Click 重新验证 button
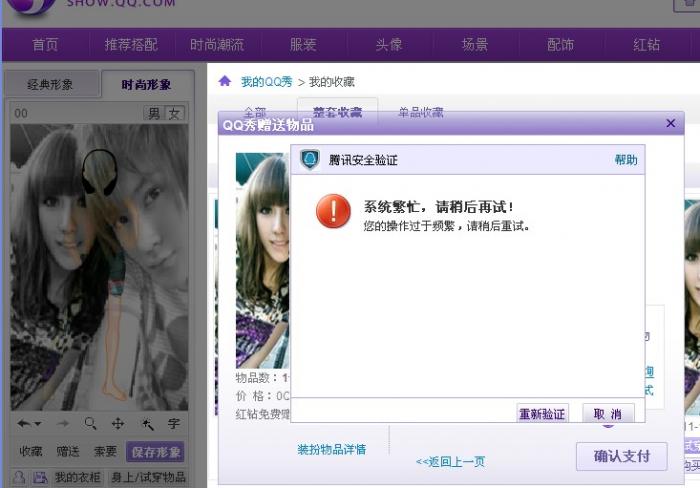Image resolution: width=700 pixels, height=488 pixels. pyautogui.click(x=542, y=414)
